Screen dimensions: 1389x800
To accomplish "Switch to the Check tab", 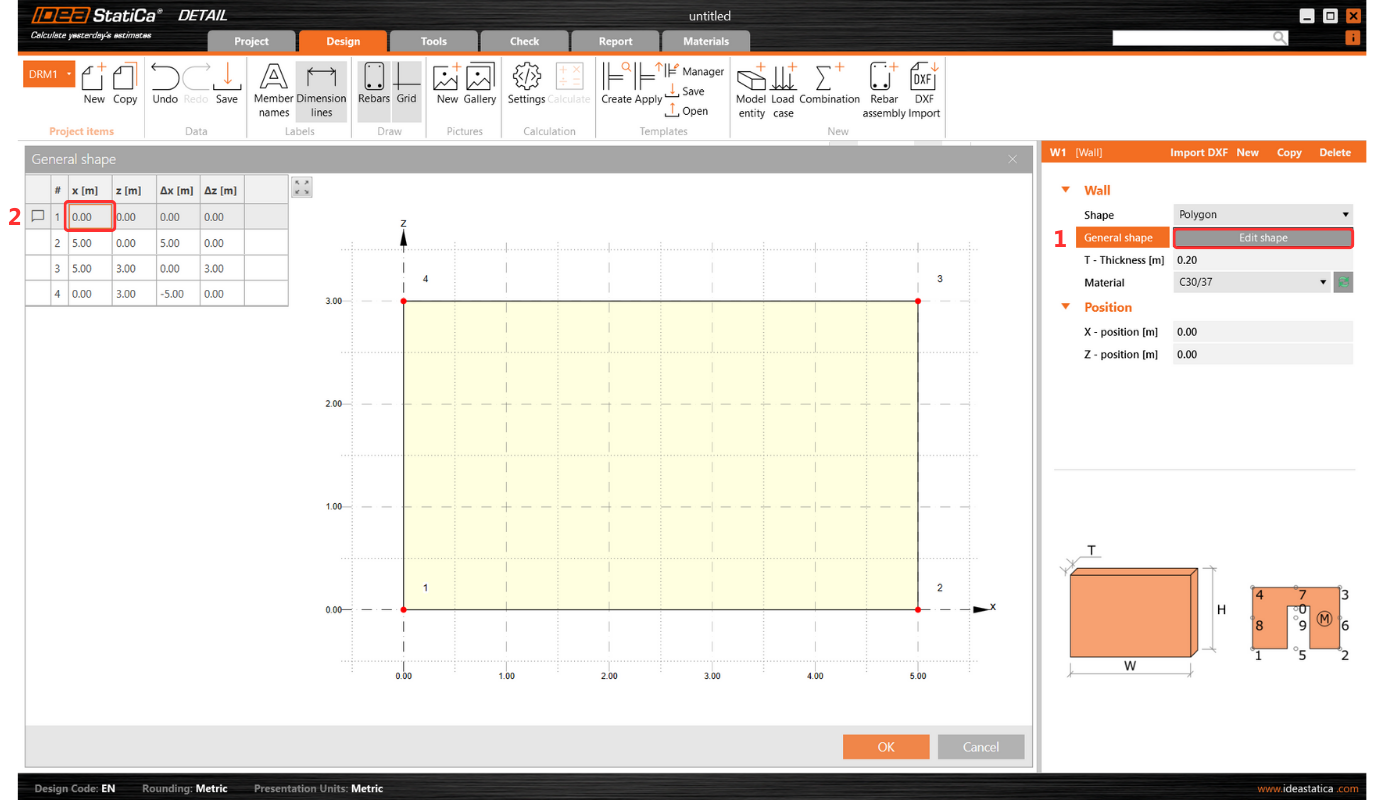I will (x=524, y=41).
